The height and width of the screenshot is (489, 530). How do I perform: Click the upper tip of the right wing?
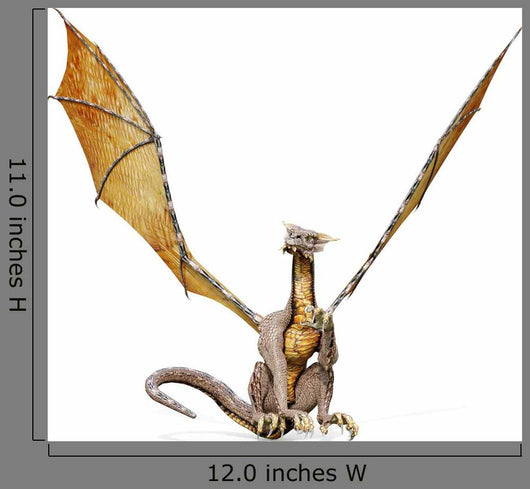pos(517,34)
